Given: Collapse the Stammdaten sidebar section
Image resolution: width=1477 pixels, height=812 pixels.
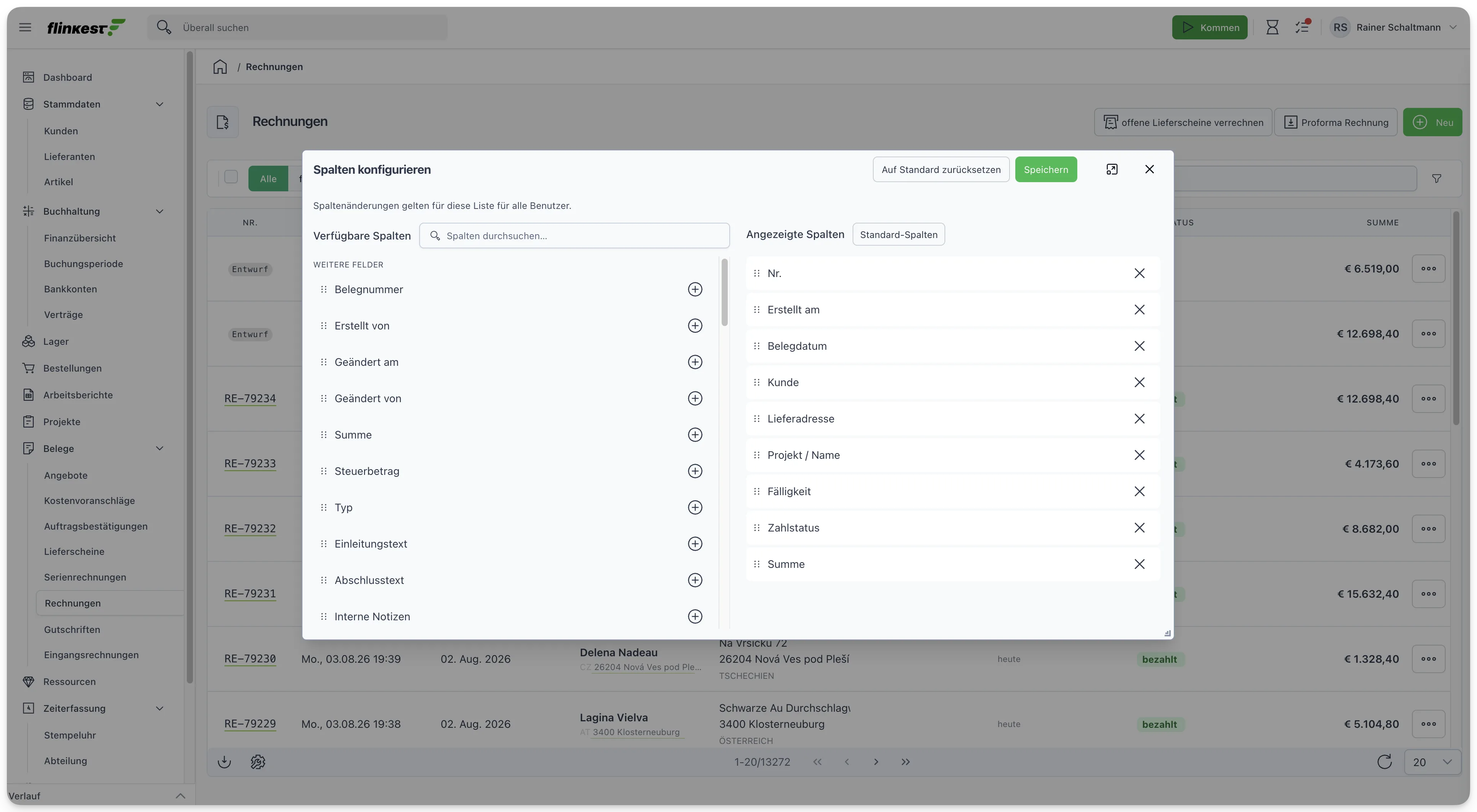Looking at the screenshot, I should (x=160, y=104).
